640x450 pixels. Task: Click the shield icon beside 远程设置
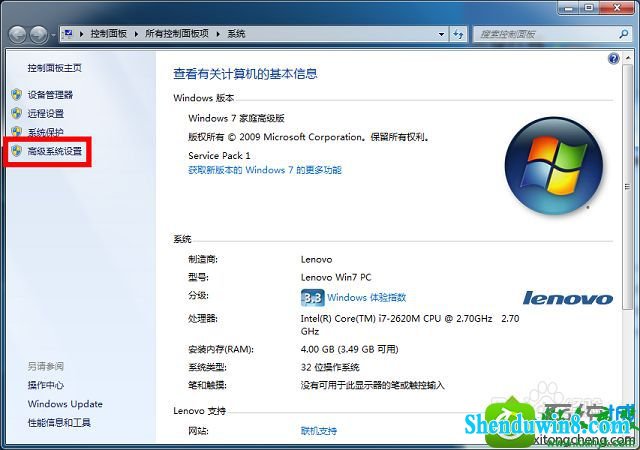(17, 113)
